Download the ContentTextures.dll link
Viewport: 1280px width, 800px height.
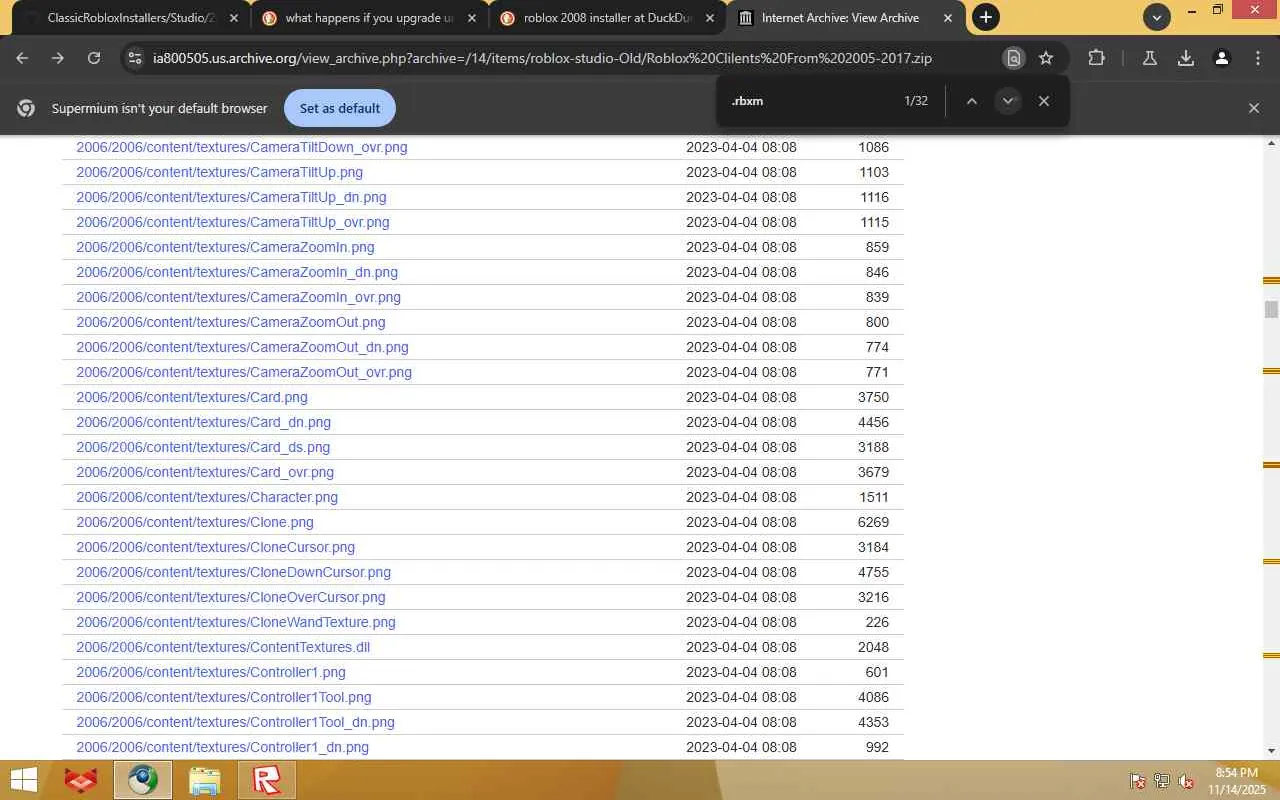[223, 647]
